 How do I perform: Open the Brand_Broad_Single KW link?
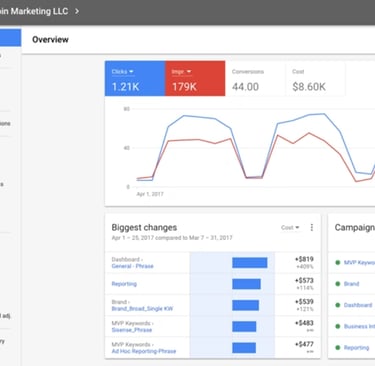(142, 309)
